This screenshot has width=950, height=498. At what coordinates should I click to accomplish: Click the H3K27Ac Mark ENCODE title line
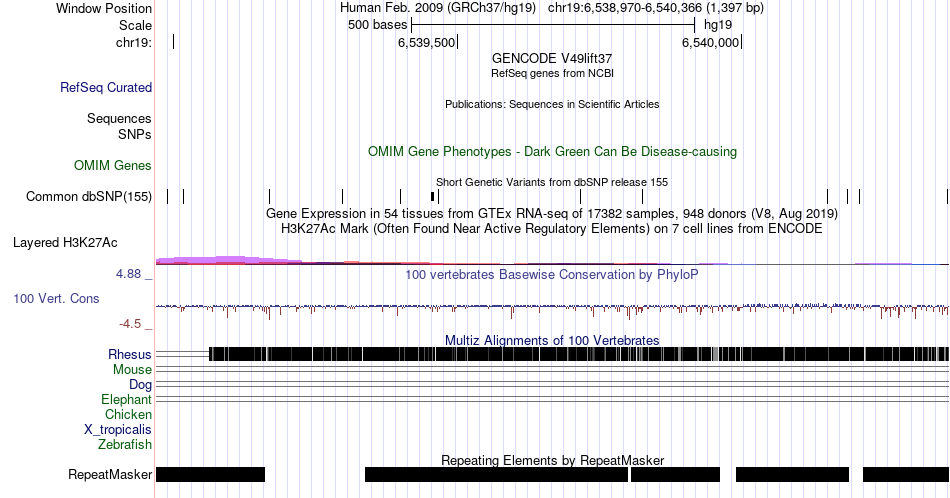[x=552, y=229]
